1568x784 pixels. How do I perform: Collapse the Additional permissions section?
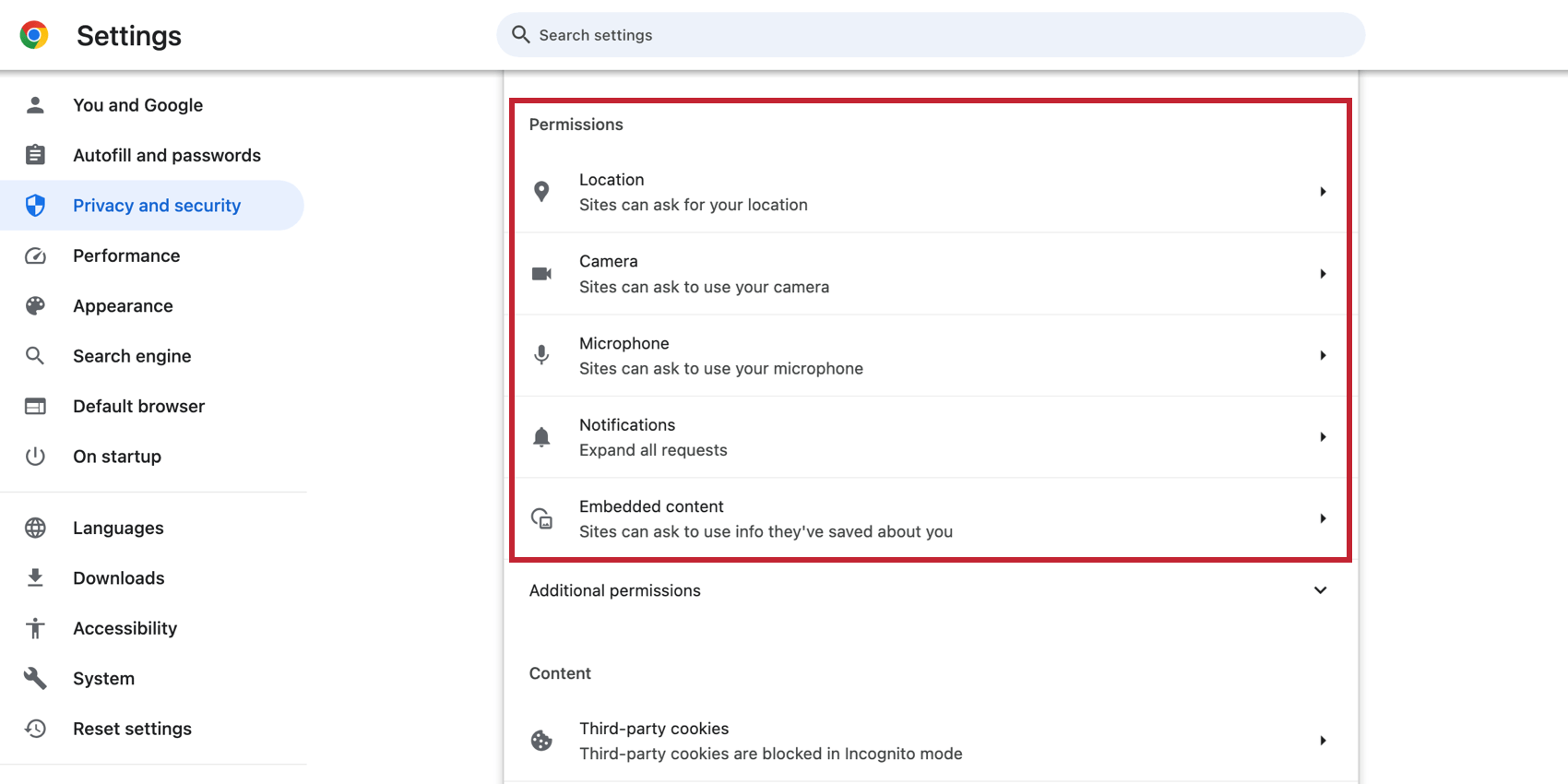coord(1321,590)
